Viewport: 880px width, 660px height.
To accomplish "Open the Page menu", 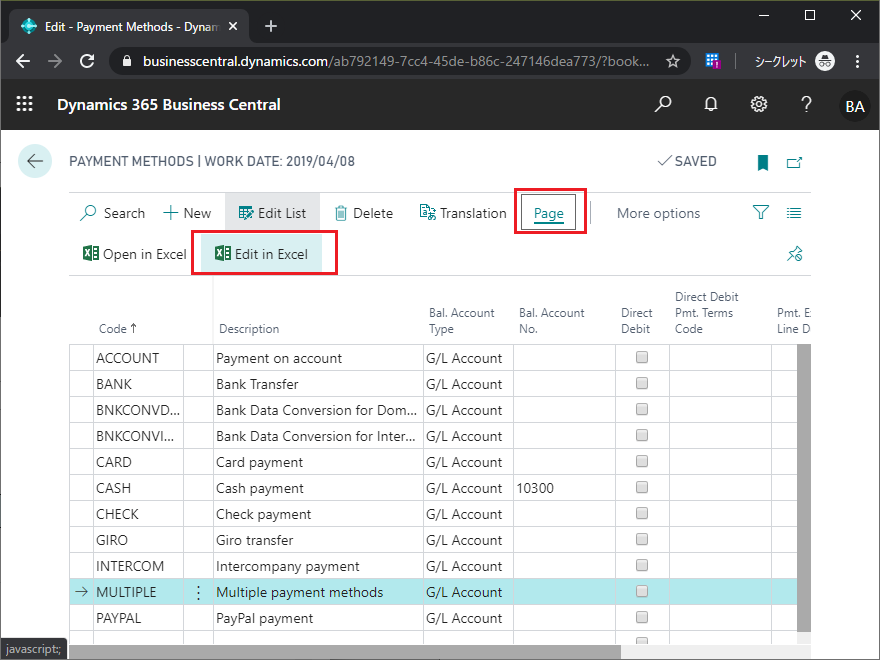I will click(x=548, y=213).
